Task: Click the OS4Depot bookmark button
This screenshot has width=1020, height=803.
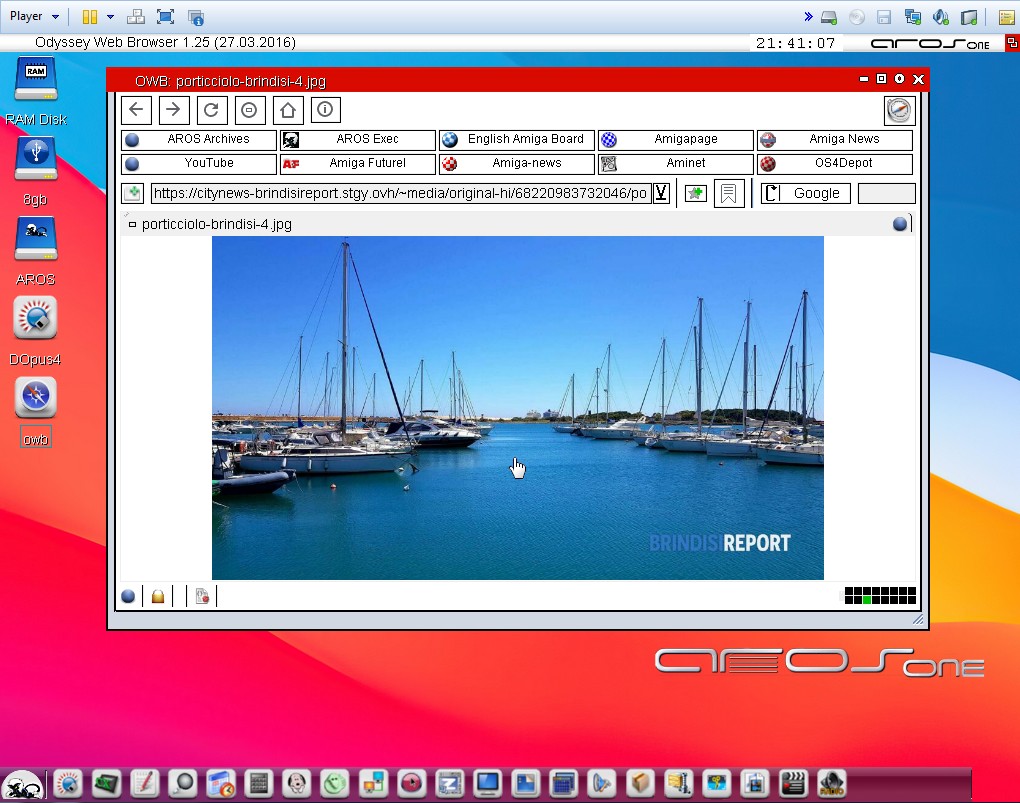Action: [835, 164]
